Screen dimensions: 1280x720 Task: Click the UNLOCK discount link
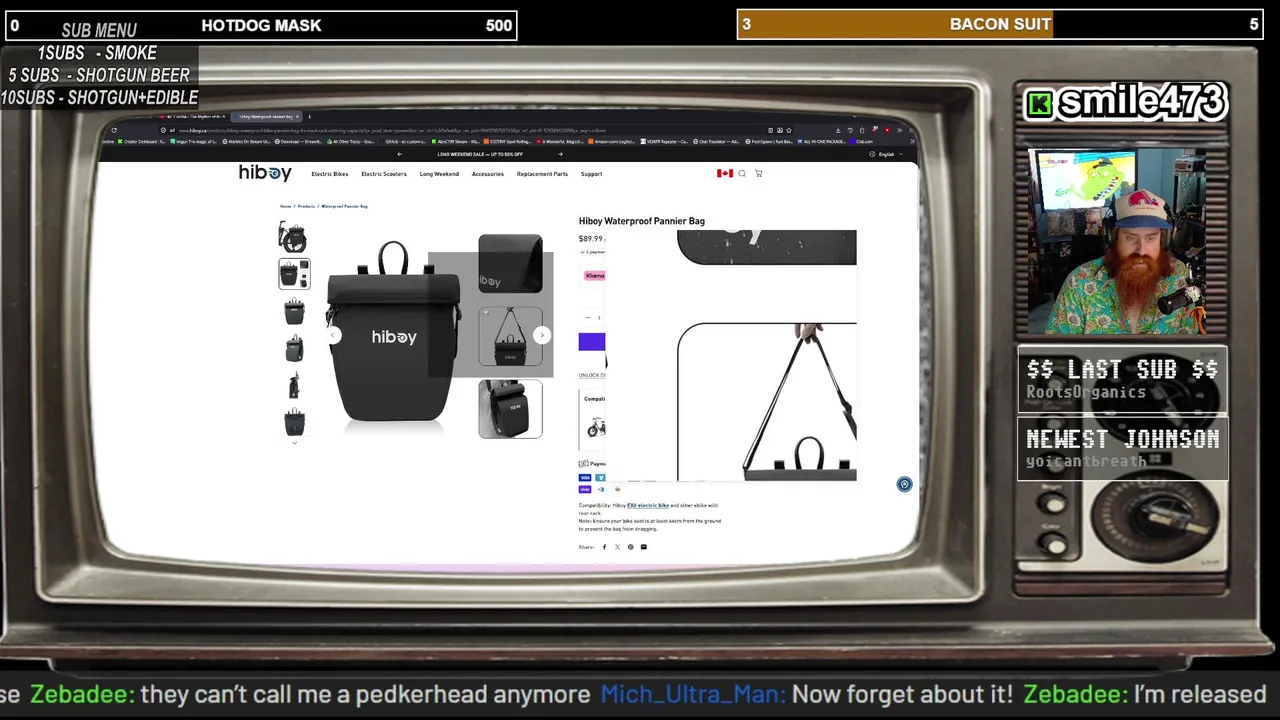coord(592,375)
